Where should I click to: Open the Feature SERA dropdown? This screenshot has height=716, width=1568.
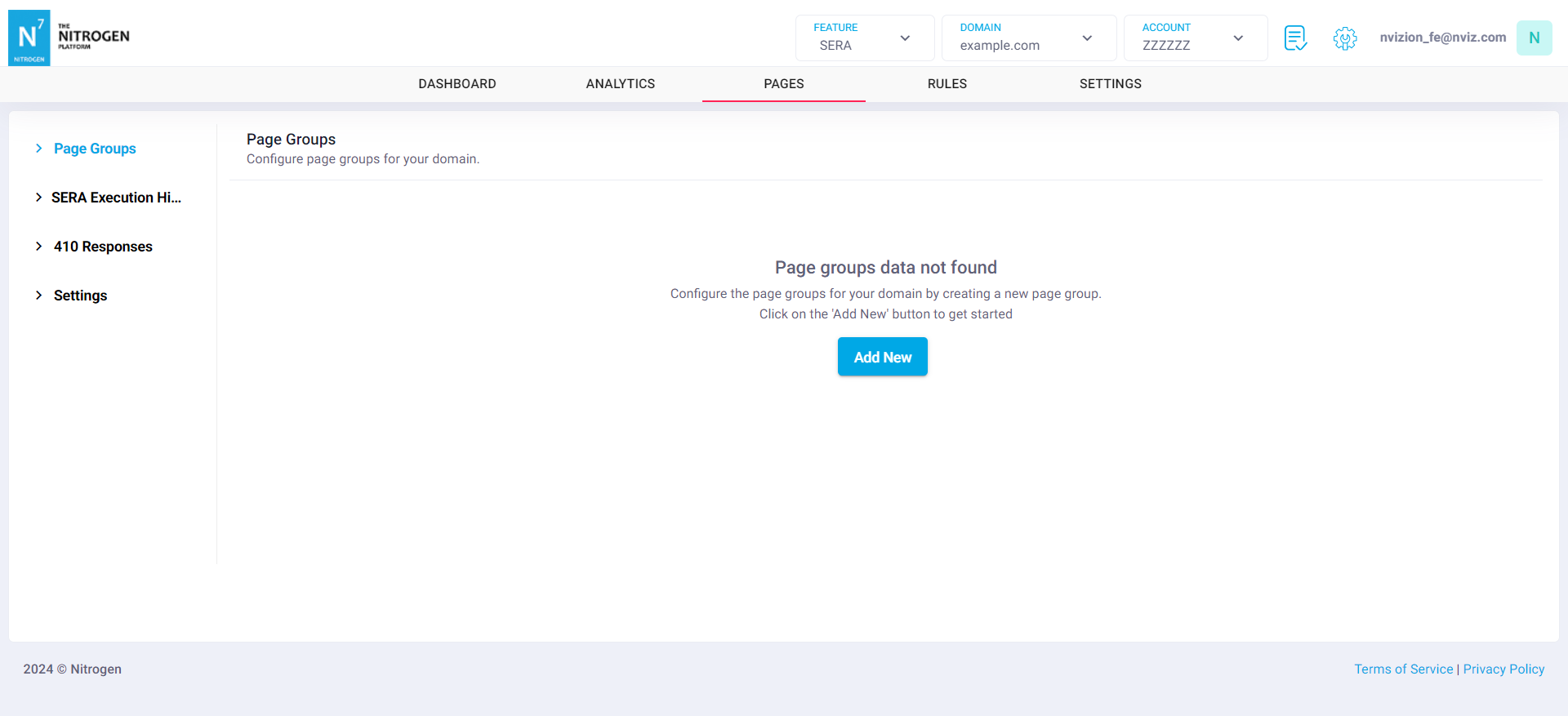[864, 38]
